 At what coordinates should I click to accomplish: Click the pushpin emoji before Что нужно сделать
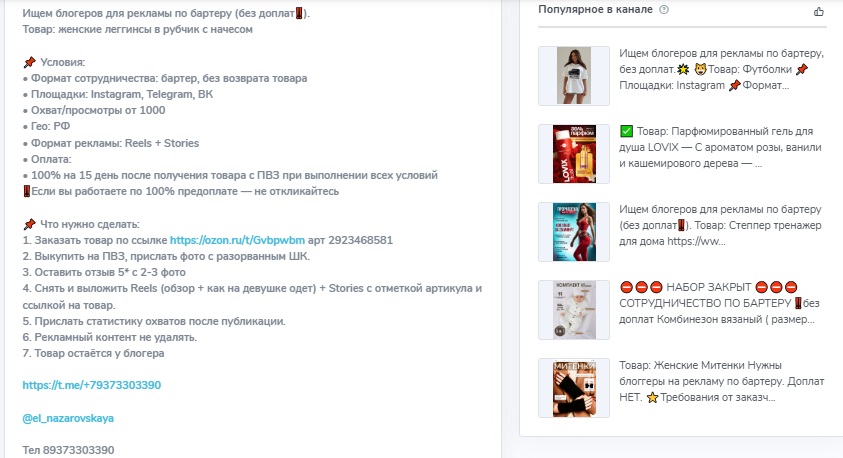coord(30,224)
